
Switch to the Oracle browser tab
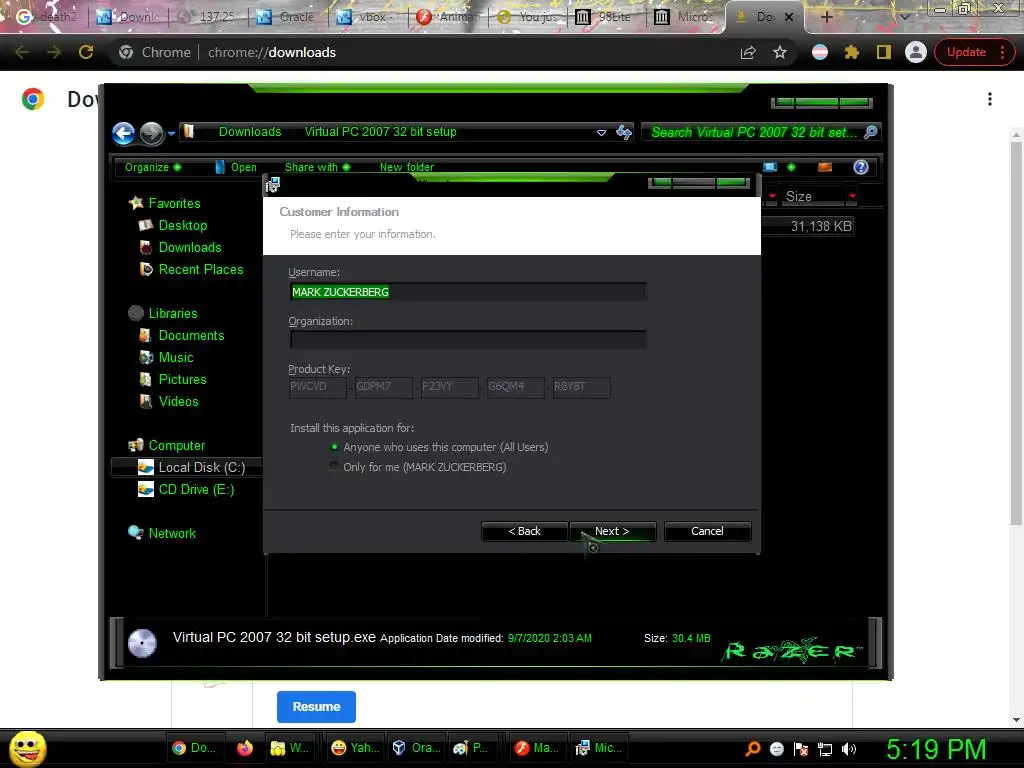[286, 17]
